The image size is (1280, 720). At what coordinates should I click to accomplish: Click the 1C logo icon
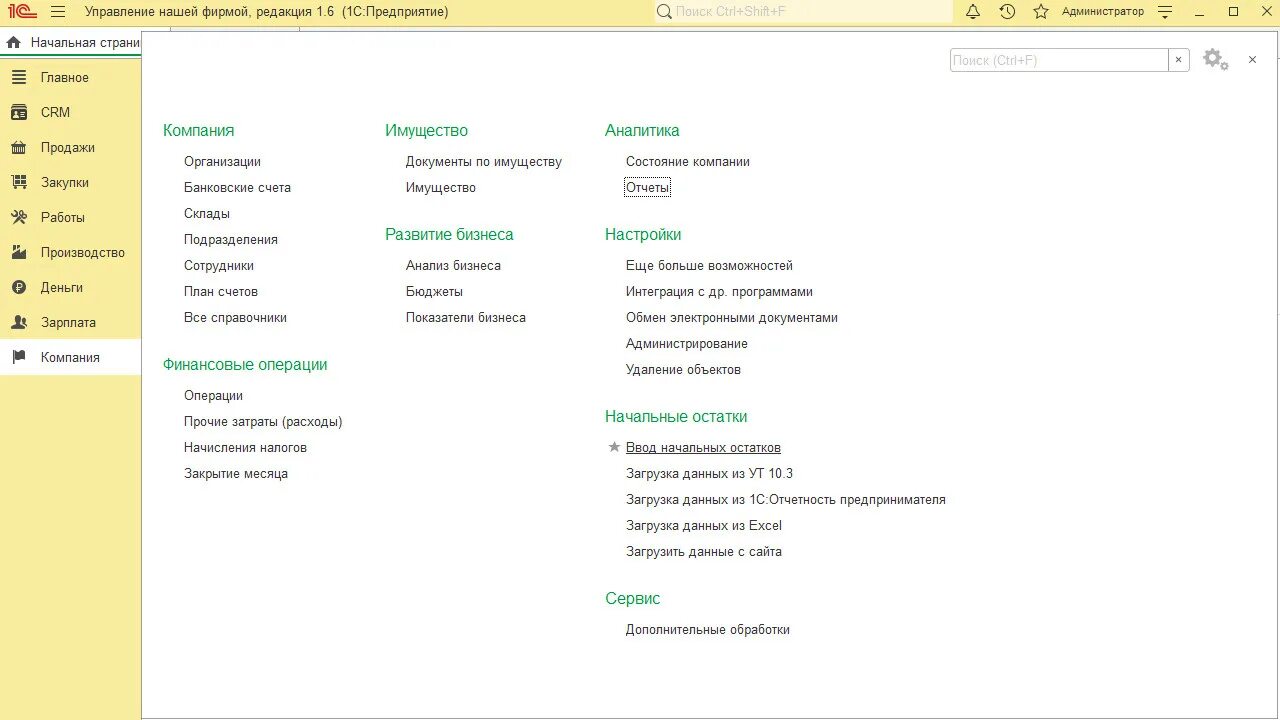tap(21, 12)
